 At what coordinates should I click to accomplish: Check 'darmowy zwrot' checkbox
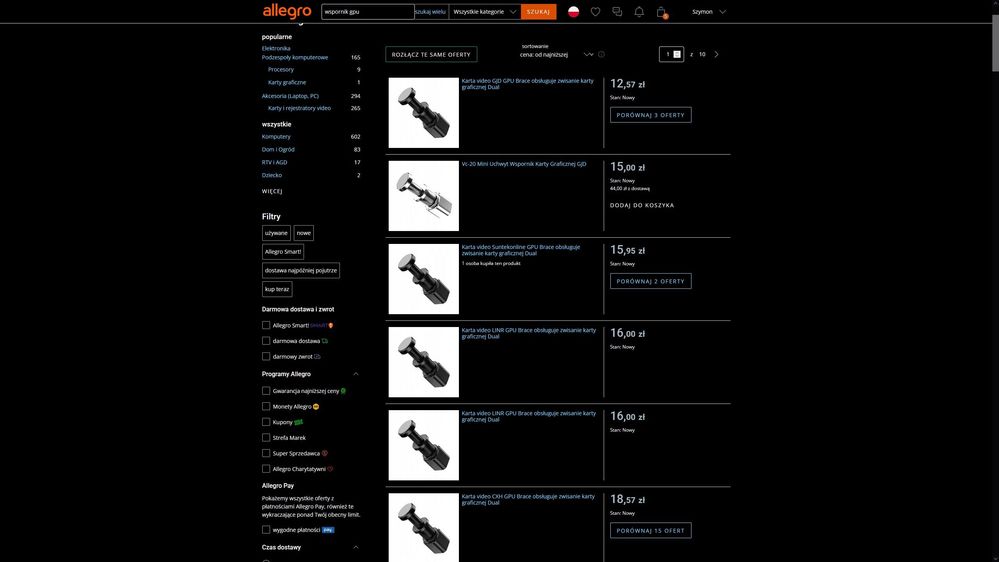click(x=266, y=357)
